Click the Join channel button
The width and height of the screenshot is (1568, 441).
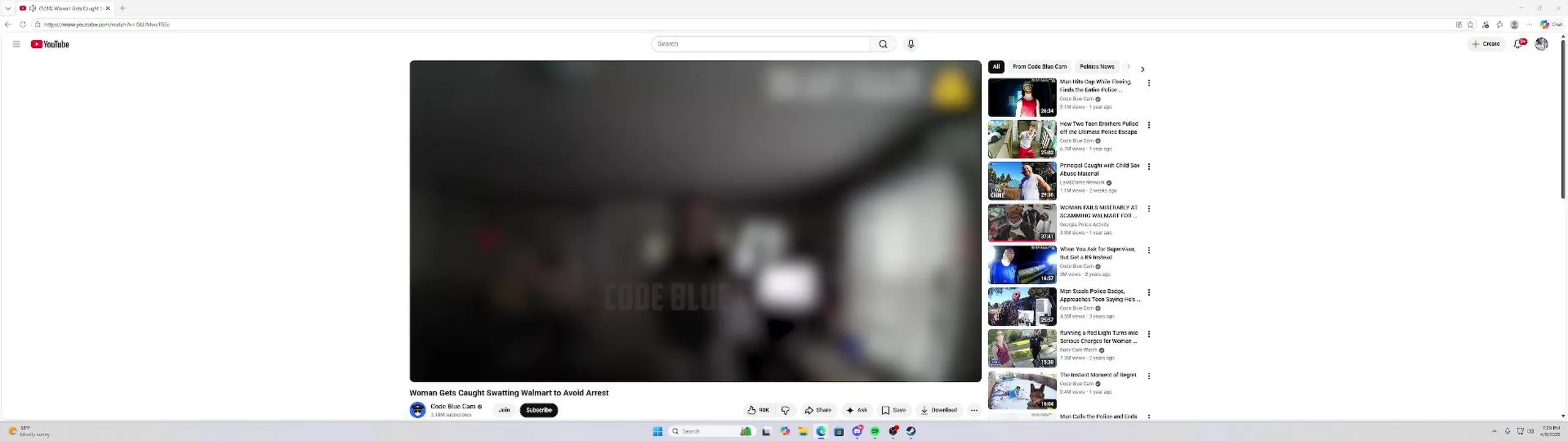click(504, 410)
